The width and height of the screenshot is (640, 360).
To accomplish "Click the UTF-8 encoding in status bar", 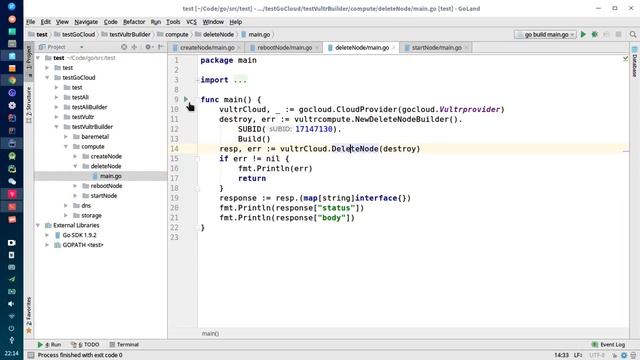I will coord(597,355).
